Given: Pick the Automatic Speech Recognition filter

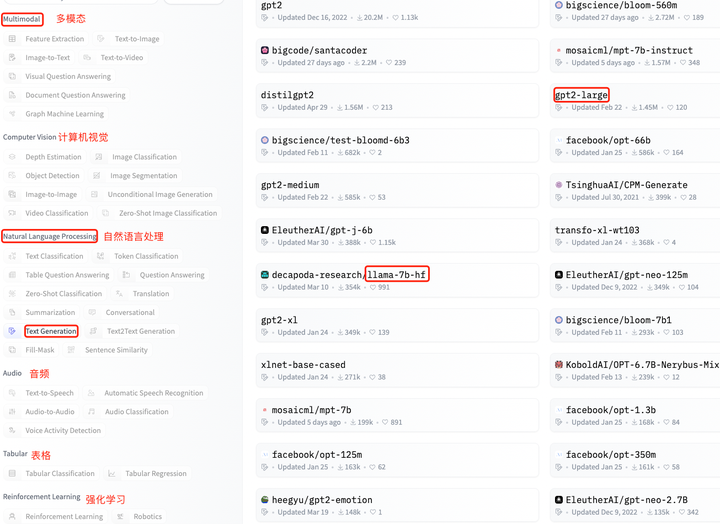Looking at the screenshot, I should 145,393.
